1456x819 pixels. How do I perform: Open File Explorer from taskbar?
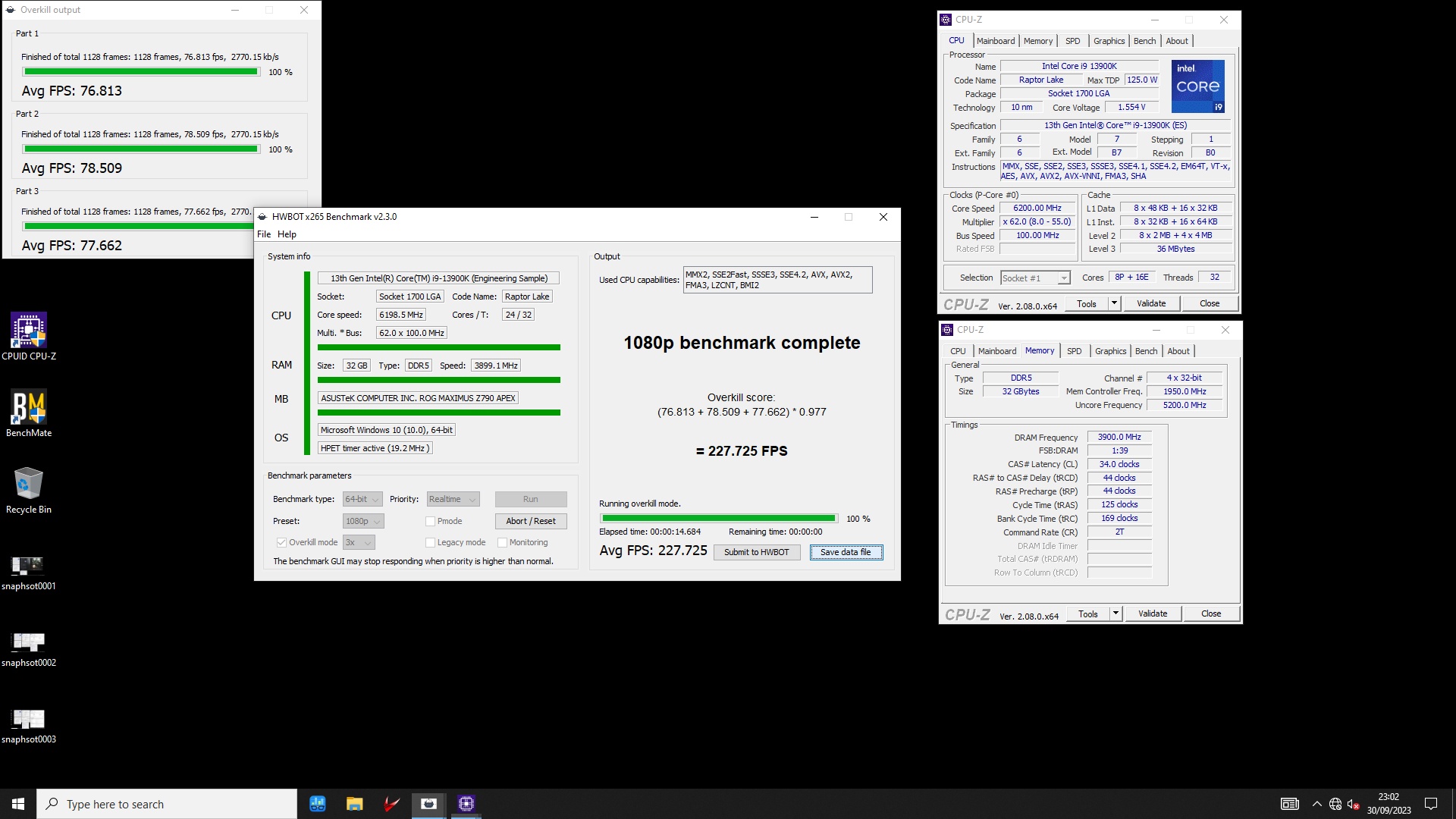point(354,804)
